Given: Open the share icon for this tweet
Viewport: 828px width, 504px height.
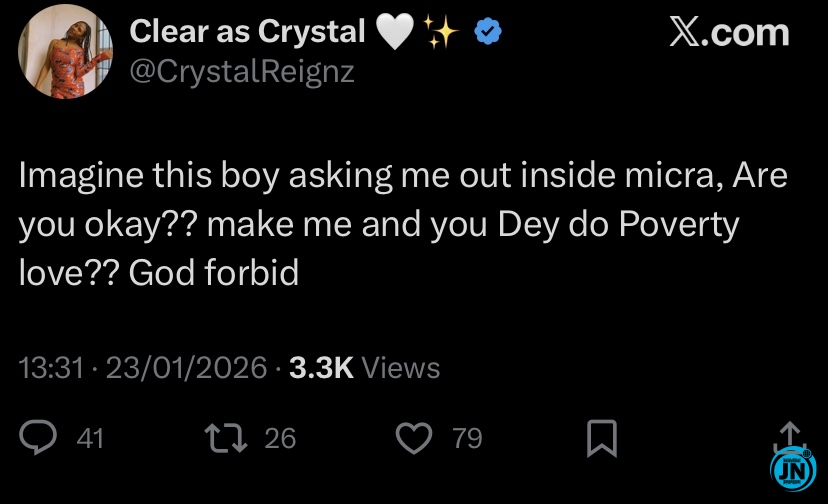Looking at the screenshot, I should [789, 434].
